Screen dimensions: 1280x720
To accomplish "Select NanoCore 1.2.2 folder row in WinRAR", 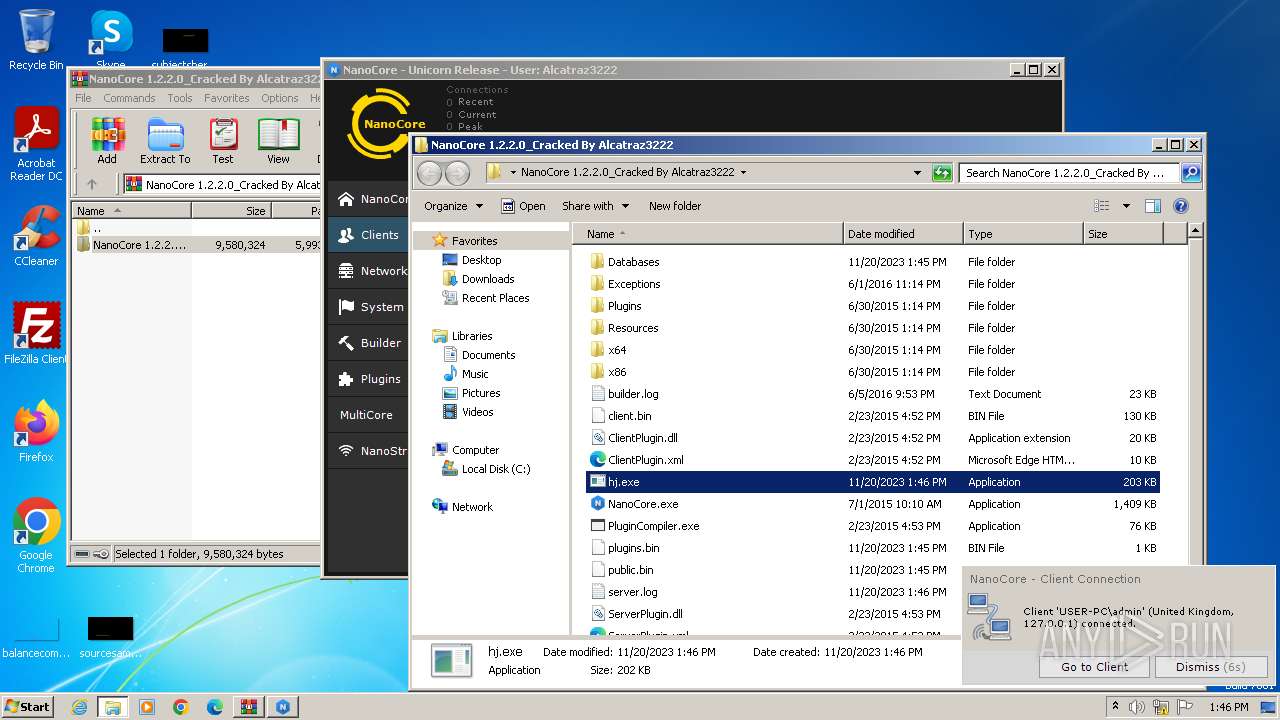I will [195, 244].
